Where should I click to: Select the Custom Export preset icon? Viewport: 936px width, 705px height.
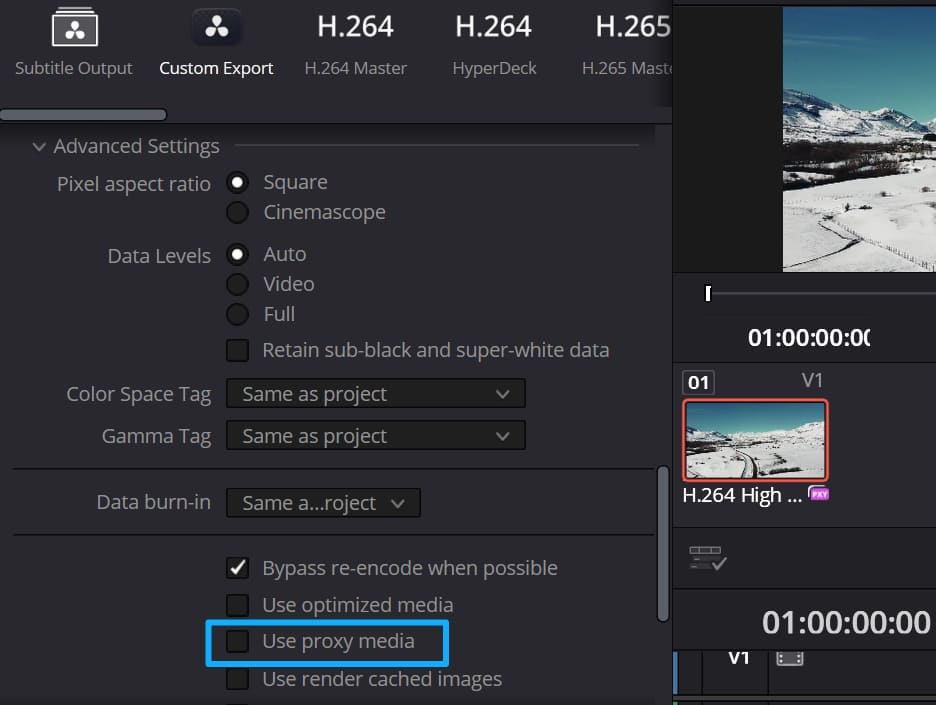point(216,27)
